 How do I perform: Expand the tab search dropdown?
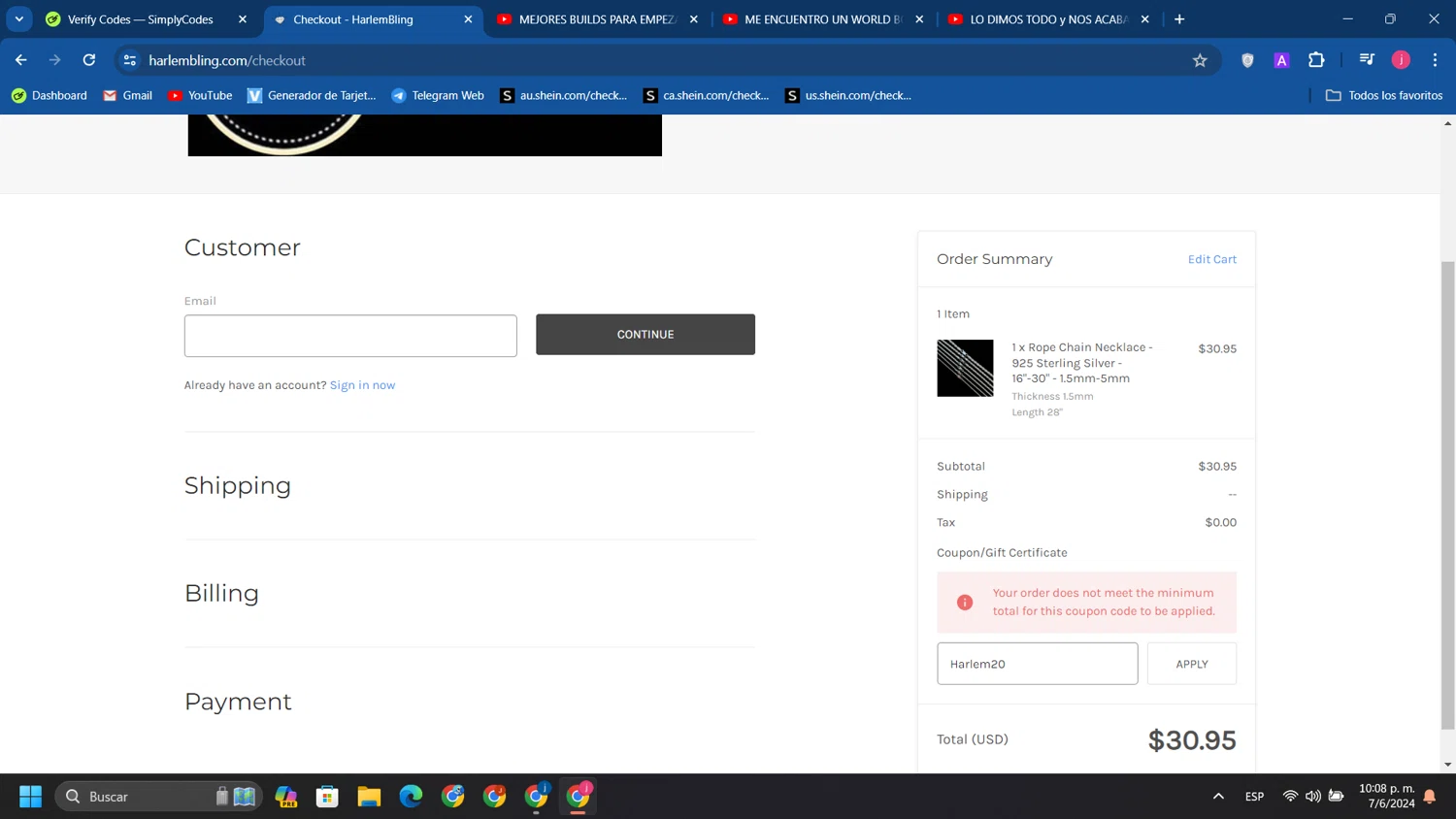coord(19,19)
